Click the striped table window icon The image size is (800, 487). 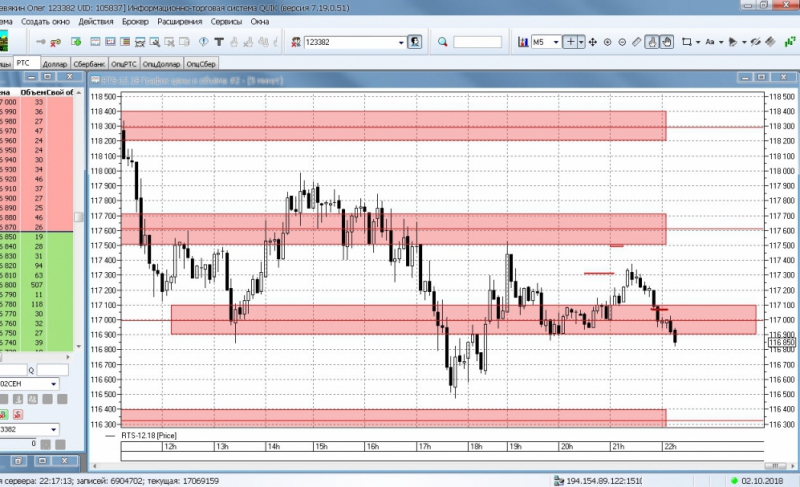click(x=125, y=42)
